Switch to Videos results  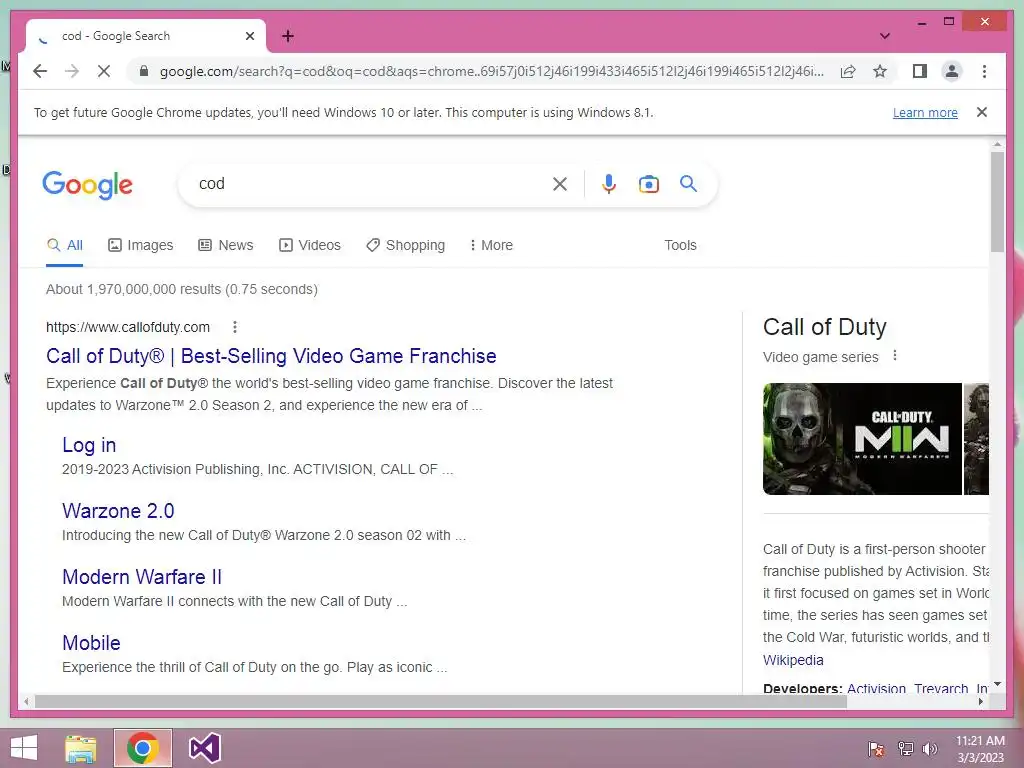[x=310, y=246]
